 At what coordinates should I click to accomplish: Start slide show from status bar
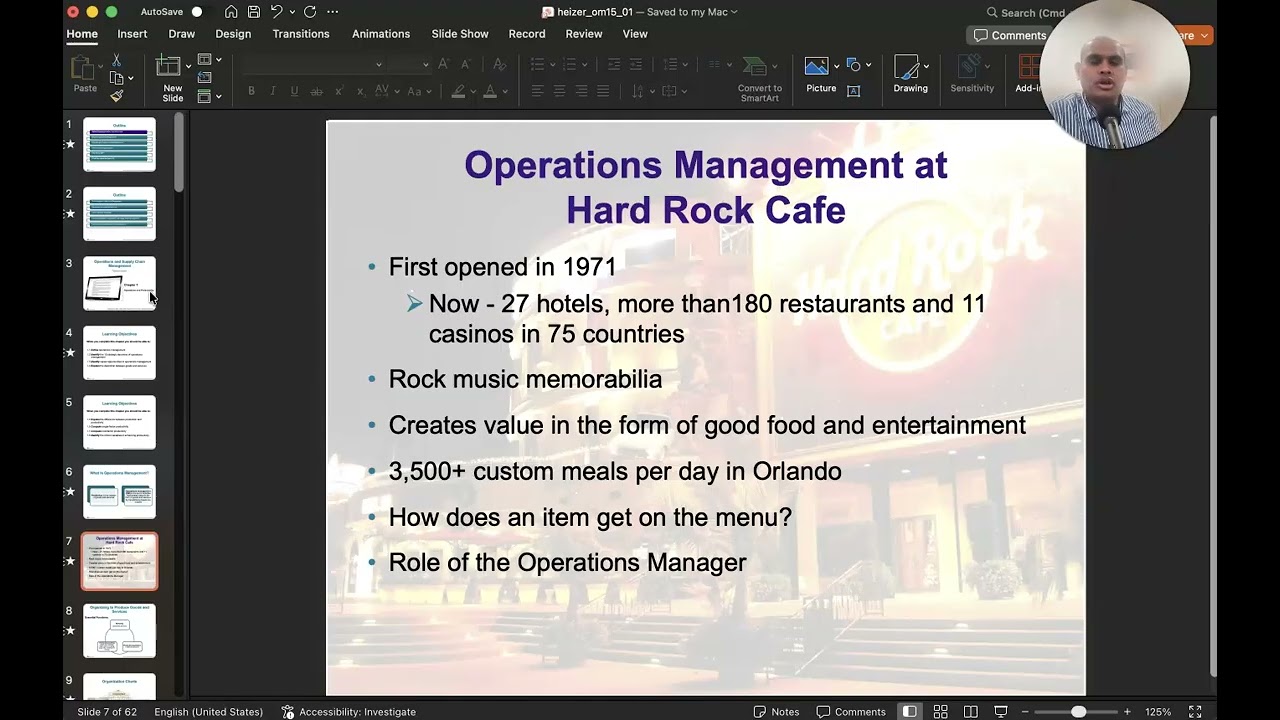[1001, 712]
